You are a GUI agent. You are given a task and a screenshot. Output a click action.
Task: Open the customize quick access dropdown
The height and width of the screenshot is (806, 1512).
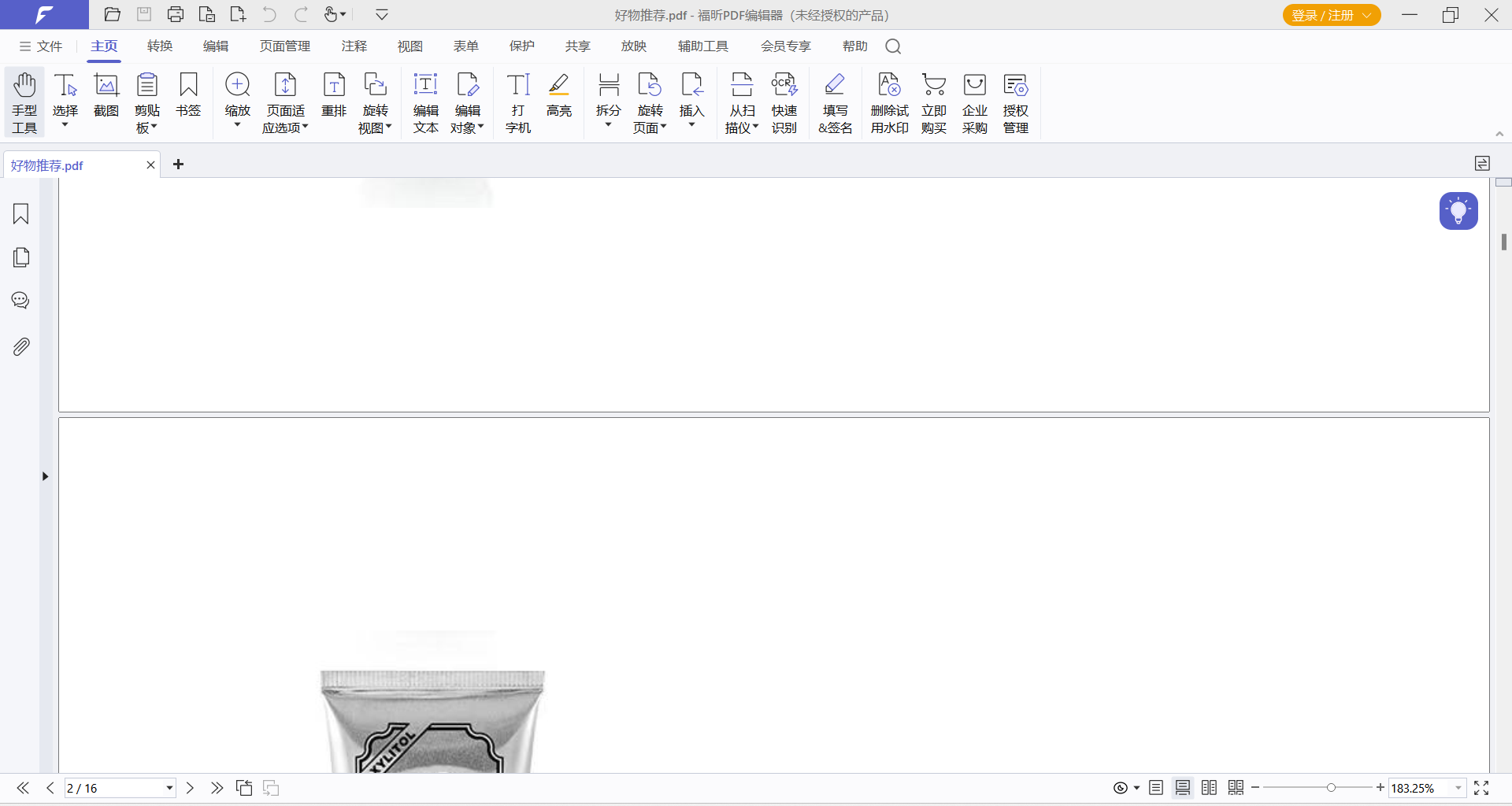(382, 14)
